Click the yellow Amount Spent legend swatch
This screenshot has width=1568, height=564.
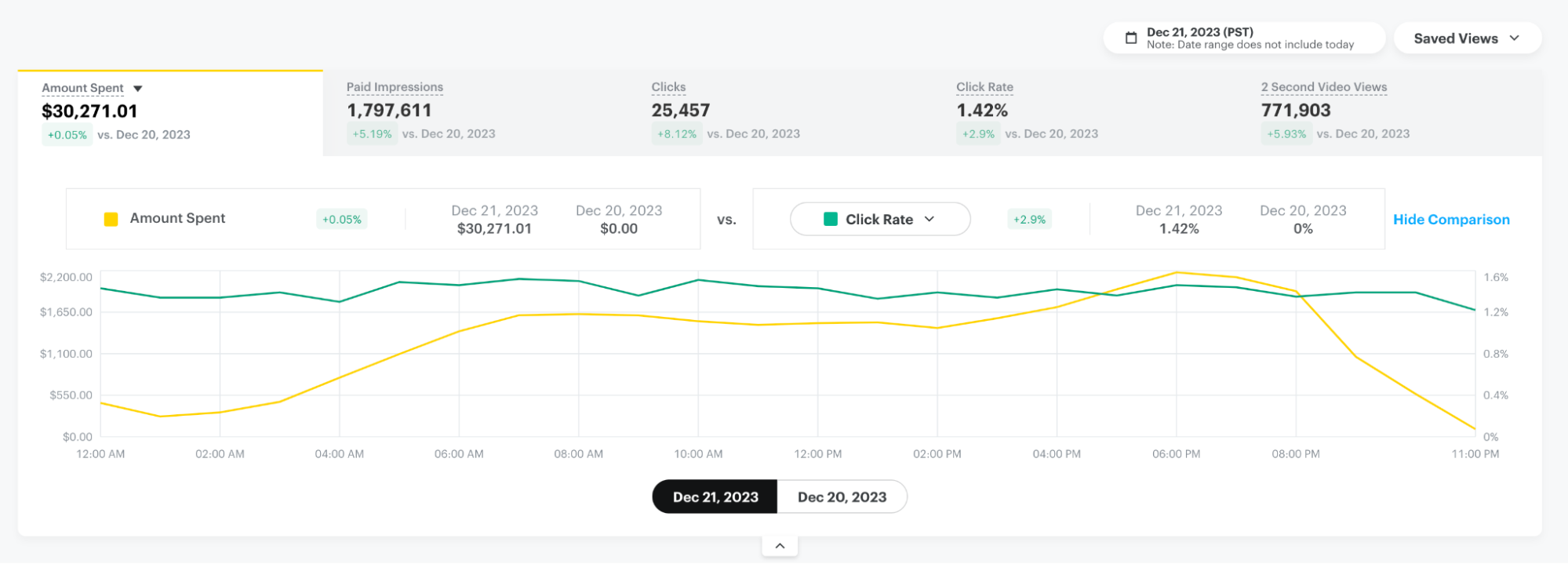[111, 219]
